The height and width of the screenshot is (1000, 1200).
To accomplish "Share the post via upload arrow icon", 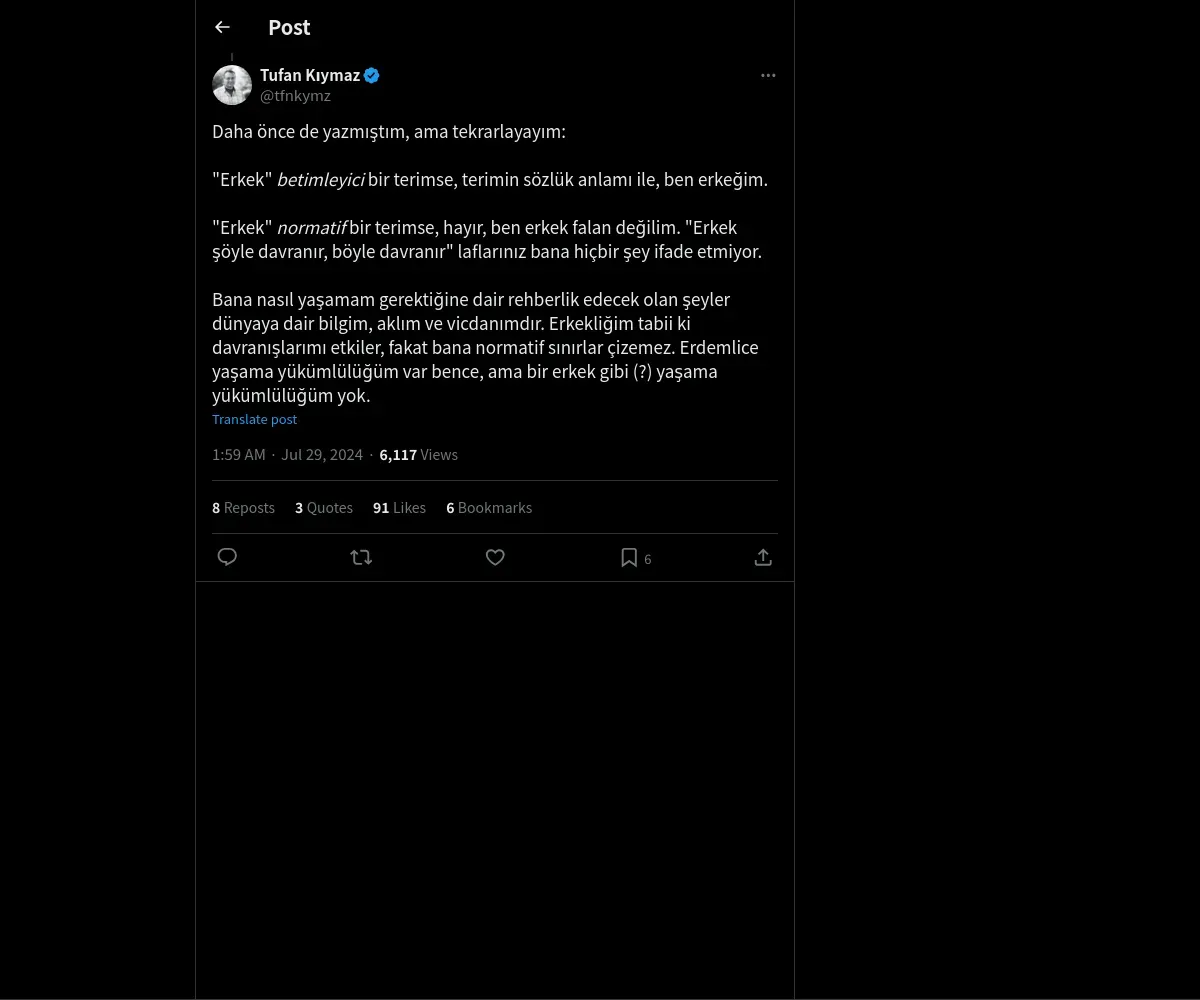I will [763, 558].
